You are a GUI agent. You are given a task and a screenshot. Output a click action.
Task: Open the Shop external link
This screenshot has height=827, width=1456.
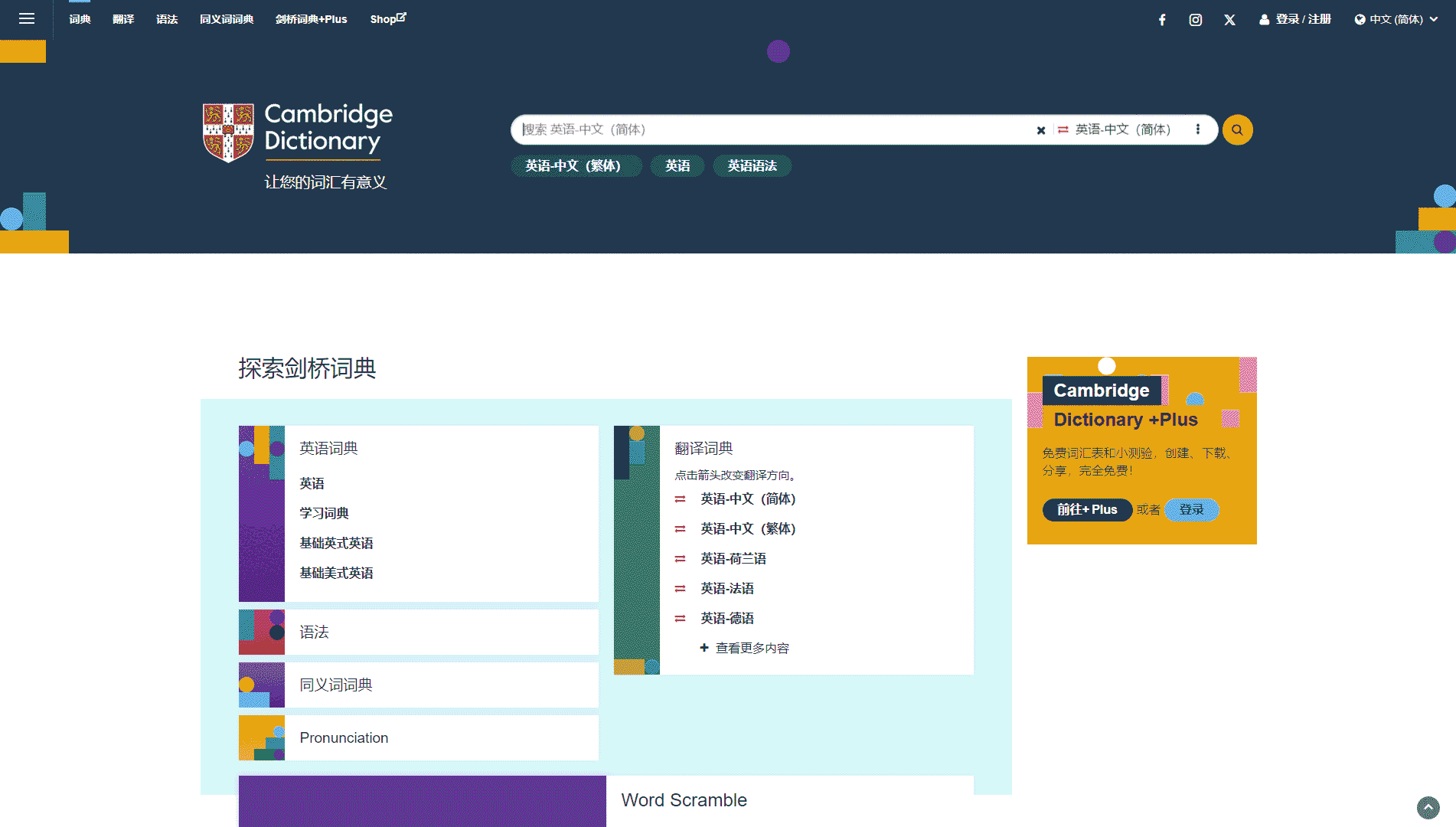coord(388,19)
